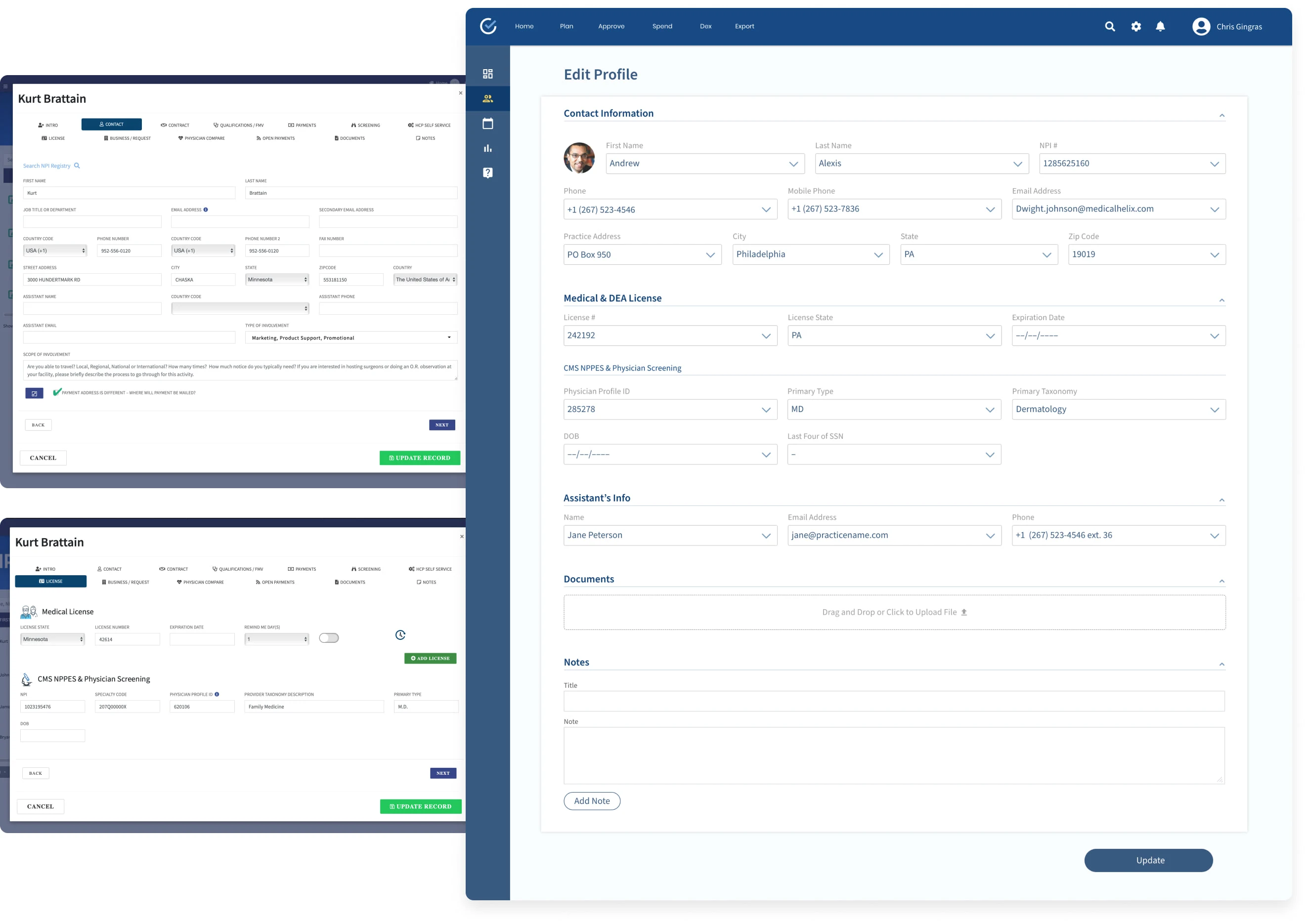Open the Open Payments tab

(x=276, y=138)
